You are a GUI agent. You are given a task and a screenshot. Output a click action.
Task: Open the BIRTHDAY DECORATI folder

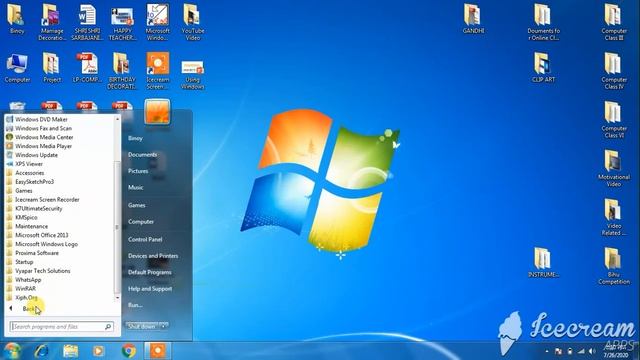point(122,71)
